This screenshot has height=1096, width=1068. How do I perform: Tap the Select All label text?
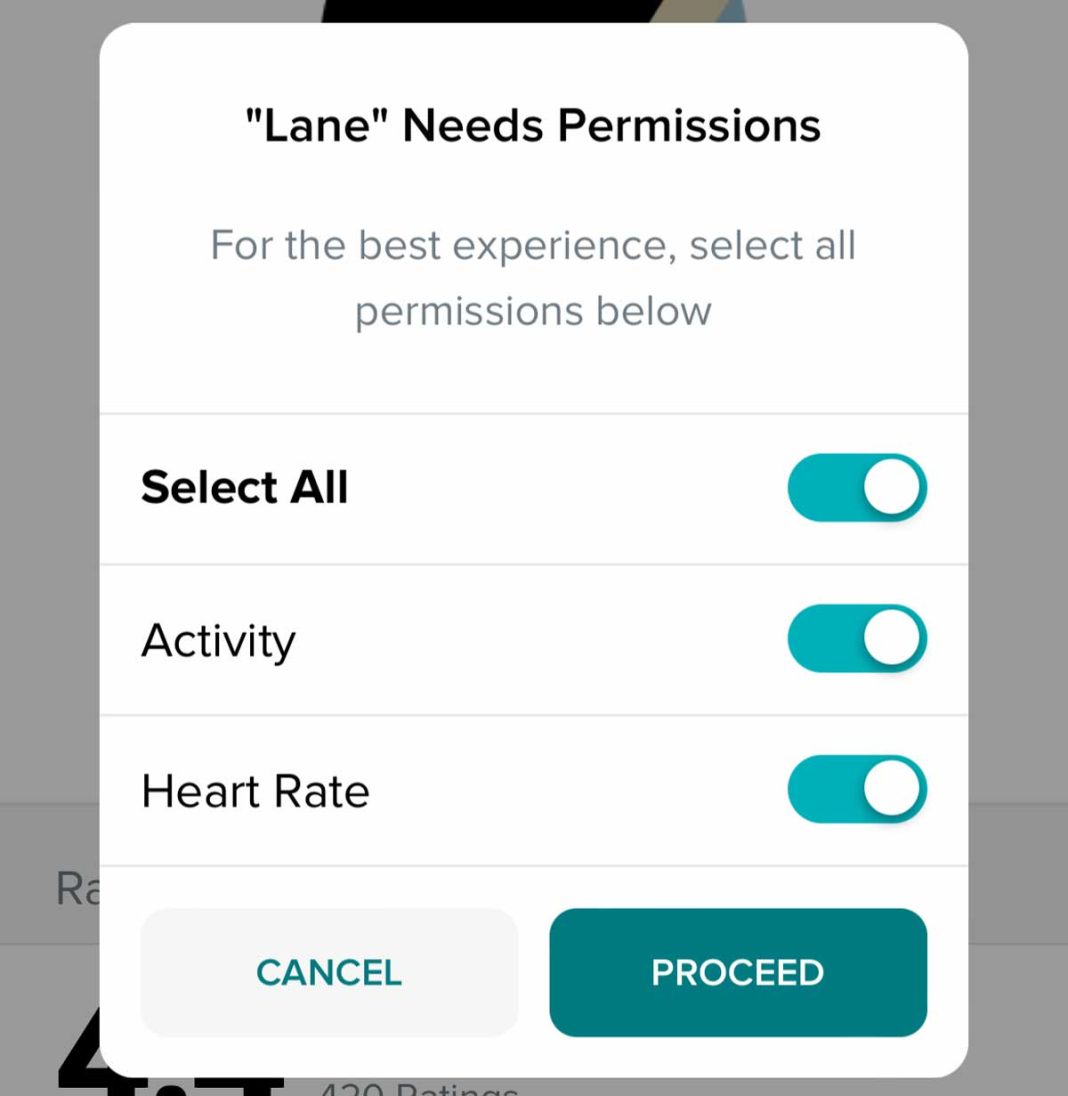tap(244, 487)
